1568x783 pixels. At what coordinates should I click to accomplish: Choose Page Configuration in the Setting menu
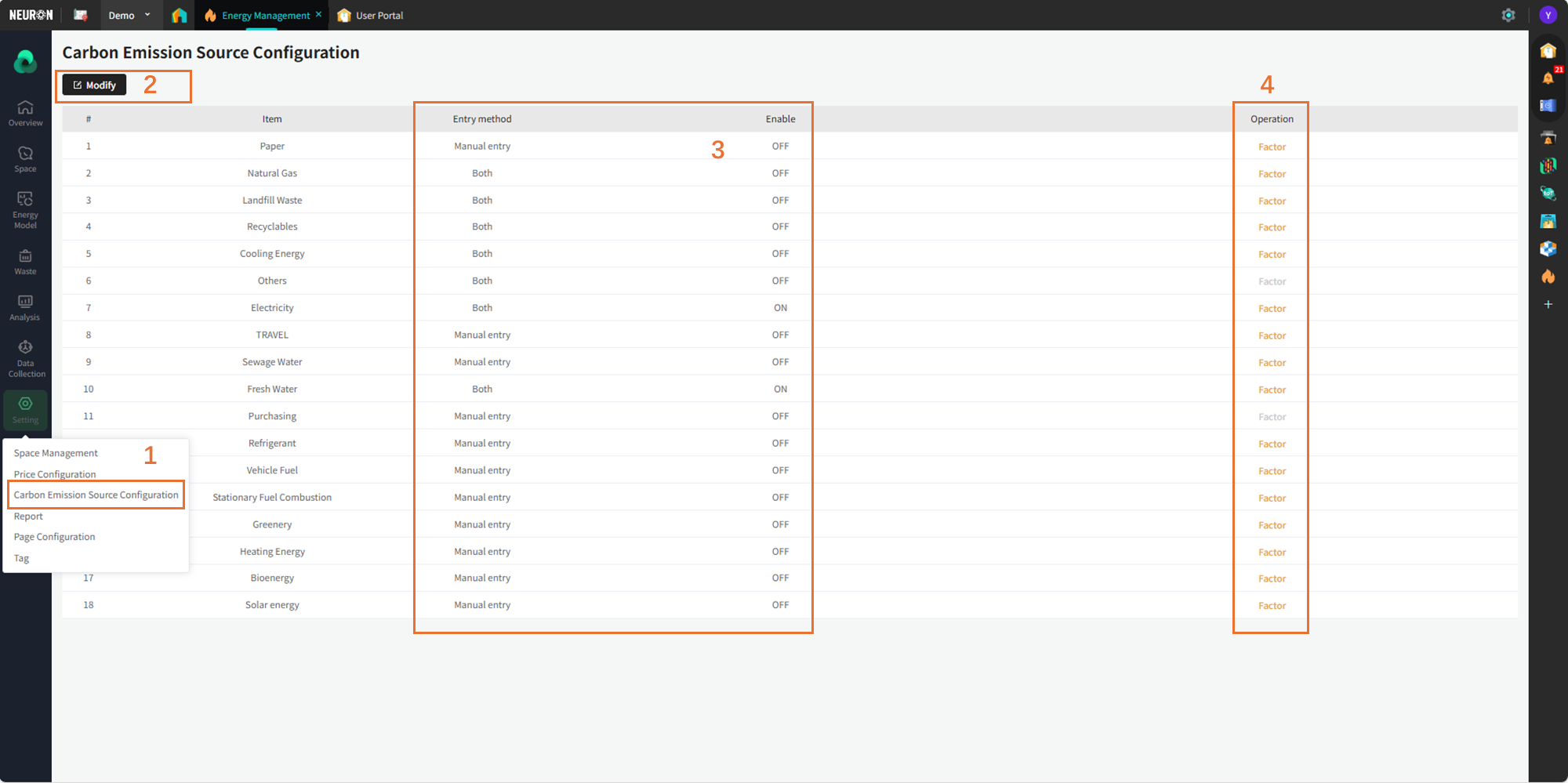(54, 537)
